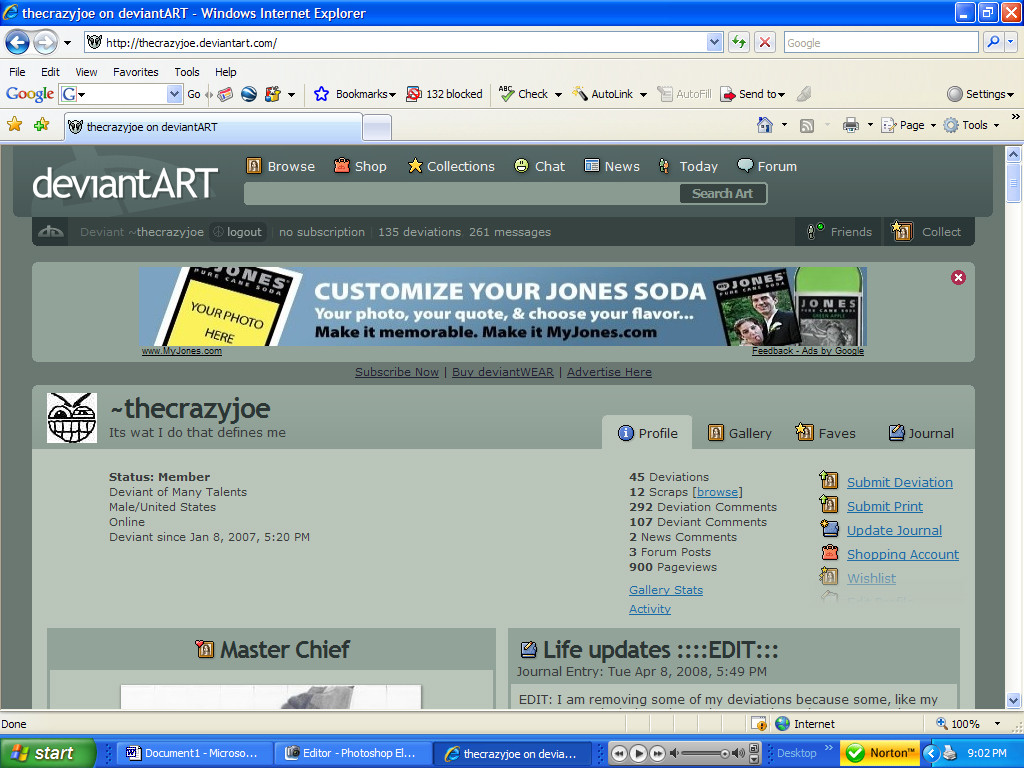The height and width of the screenshot is (768, 1024).
Task: Open the deviantART Shop
Action: 360,166
